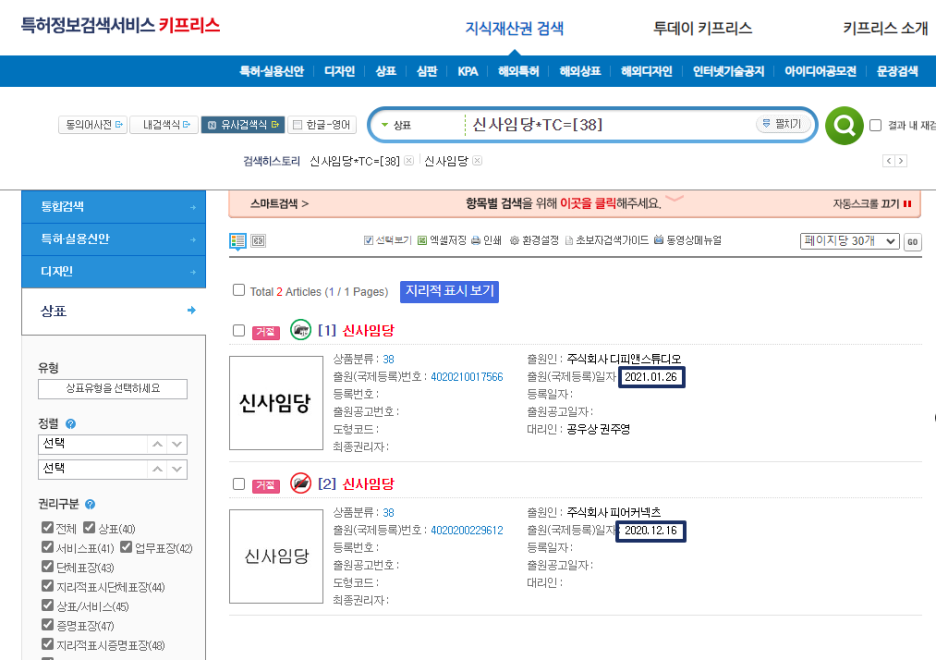
Task: Toggle 한글-영어 checkbox
Action: pyautogui.click(x=297, y=125)
